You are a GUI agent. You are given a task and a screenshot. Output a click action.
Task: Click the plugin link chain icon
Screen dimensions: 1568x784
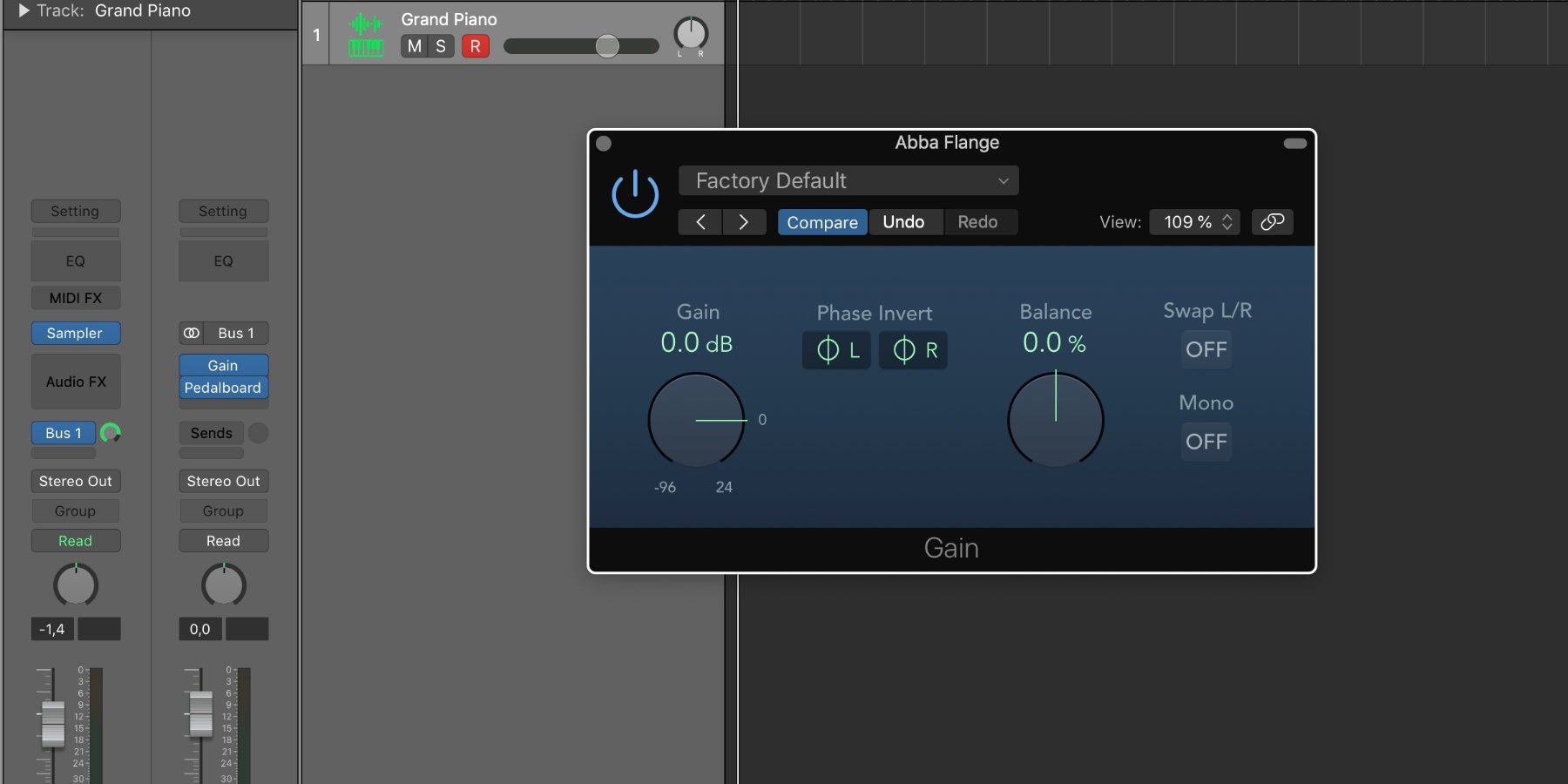[x=1272, y=222]
